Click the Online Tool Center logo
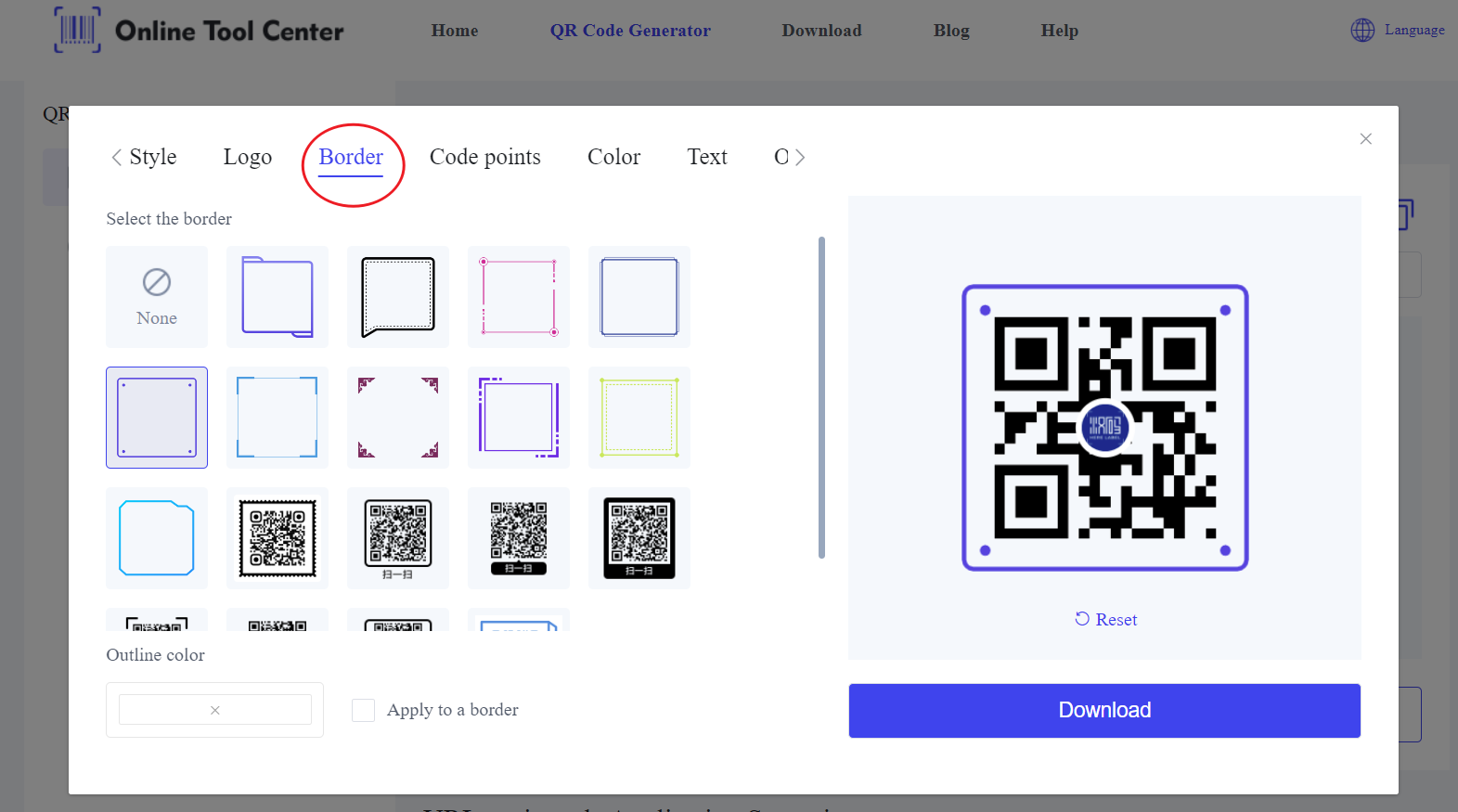The height and width of the screenshot is (812, 1458). [199, 31]
